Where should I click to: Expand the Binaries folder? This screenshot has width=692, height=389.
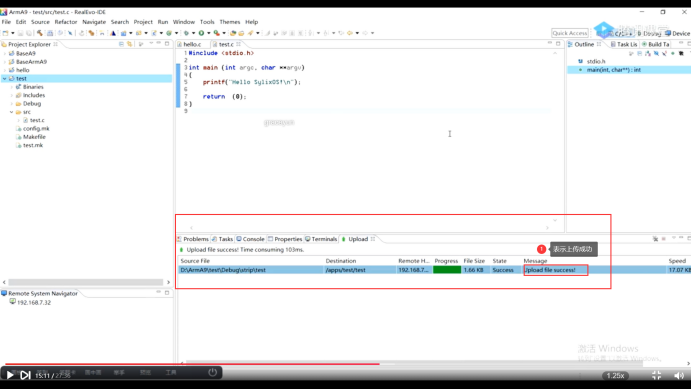tap(11, 87)
